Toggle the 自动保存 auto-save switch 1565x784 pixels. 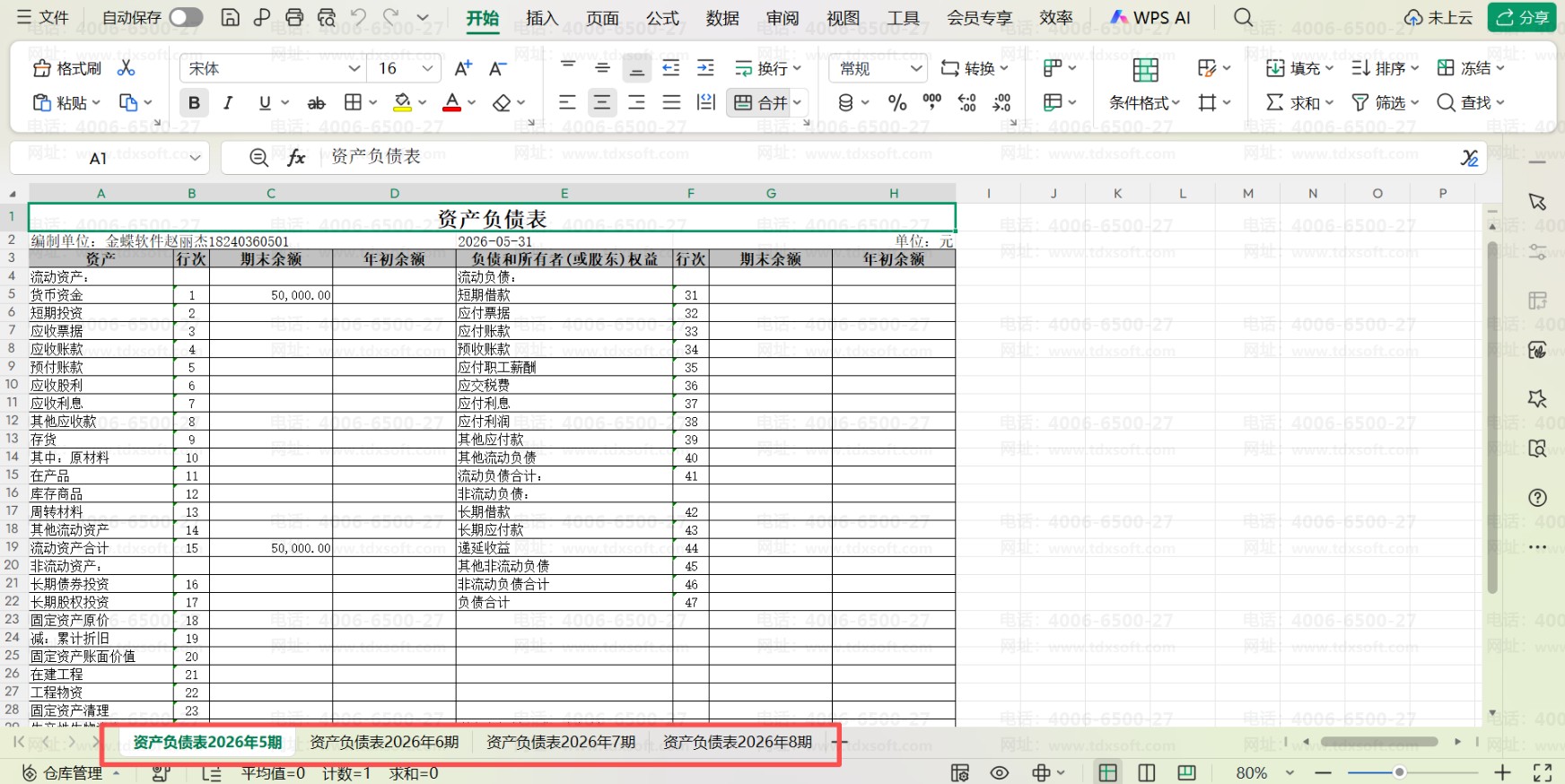pos(186,17)
